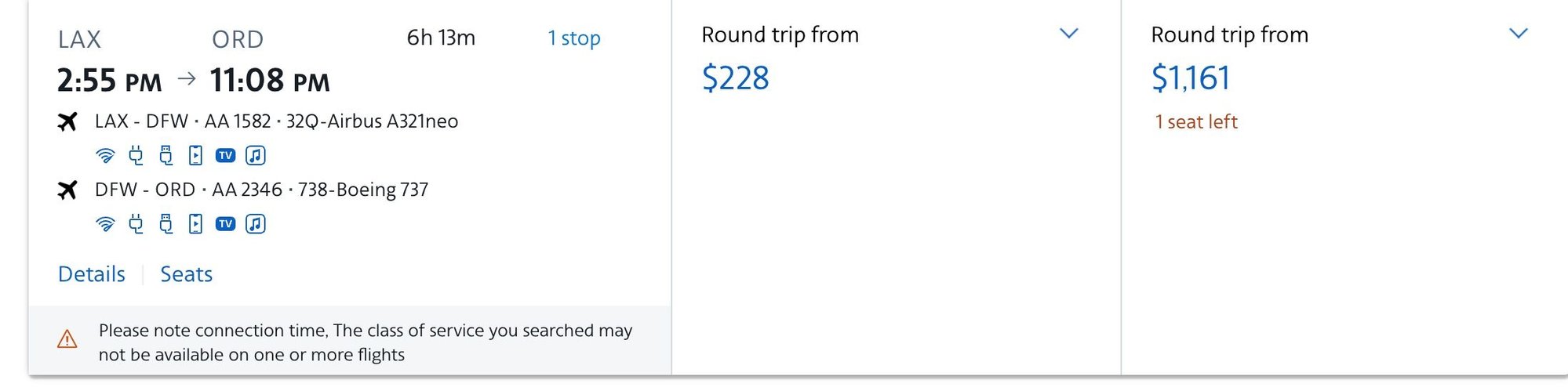The height and width of the screenshot is (387, 1568).
Task: Open the Seats link
Action: [x=186, y=274]
